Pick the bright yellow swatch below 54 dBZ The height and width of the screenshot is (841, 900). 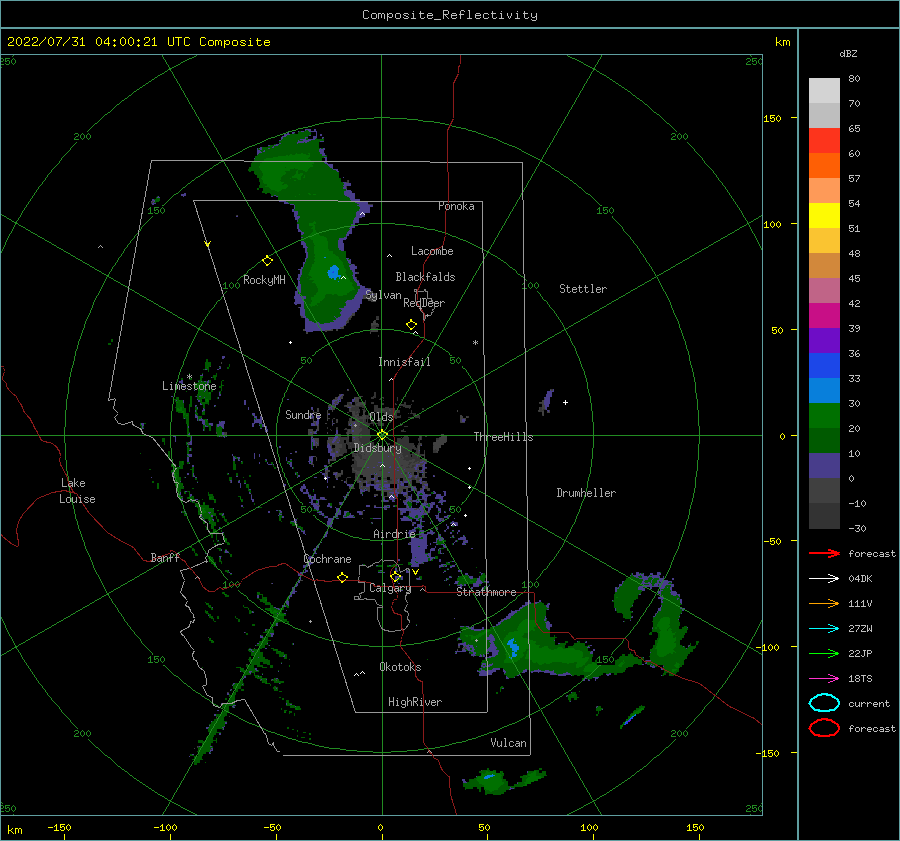pyautogui.click(x=824, y=215)
